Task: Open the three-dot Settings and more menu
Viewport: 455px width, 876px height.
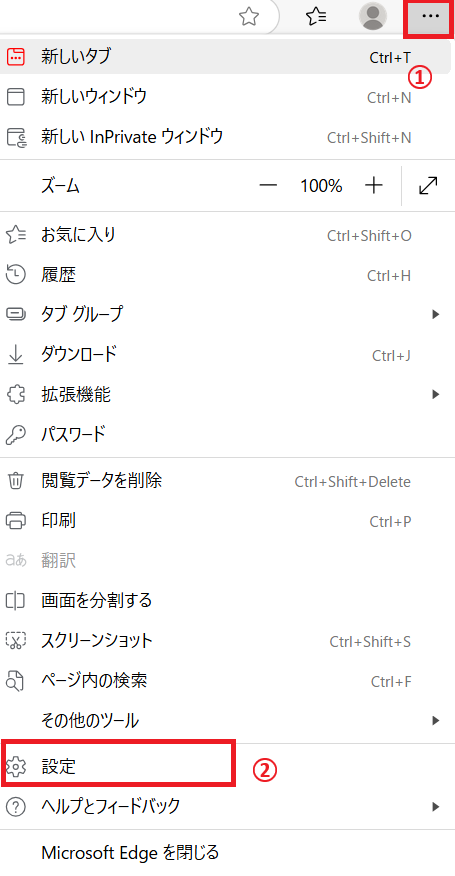Action: click(430, 17)
